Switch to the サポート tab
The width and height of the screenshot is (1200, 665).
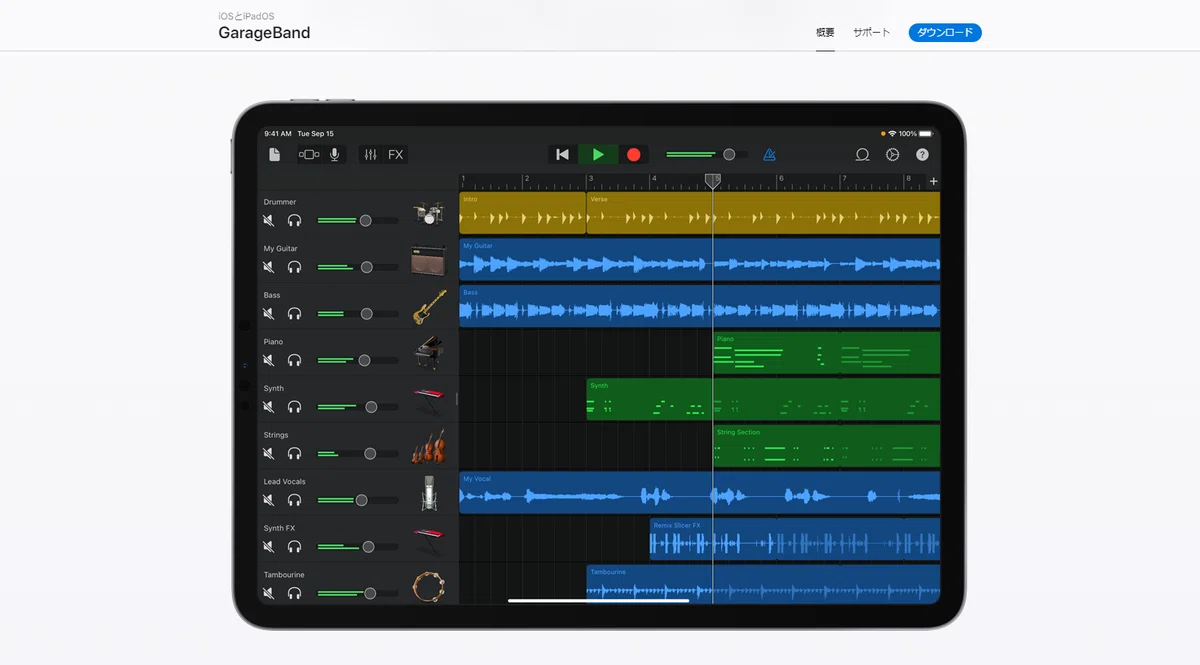pyautogui.click(x=871, y=33)
